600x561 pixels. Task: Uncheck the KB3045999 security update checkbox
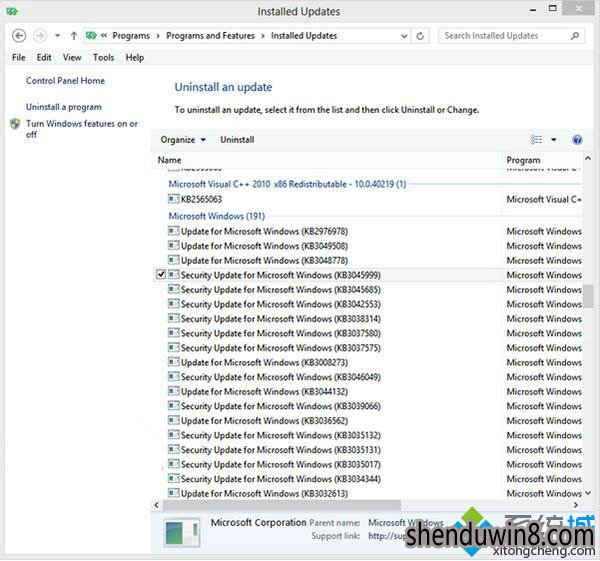coord(161,275)
